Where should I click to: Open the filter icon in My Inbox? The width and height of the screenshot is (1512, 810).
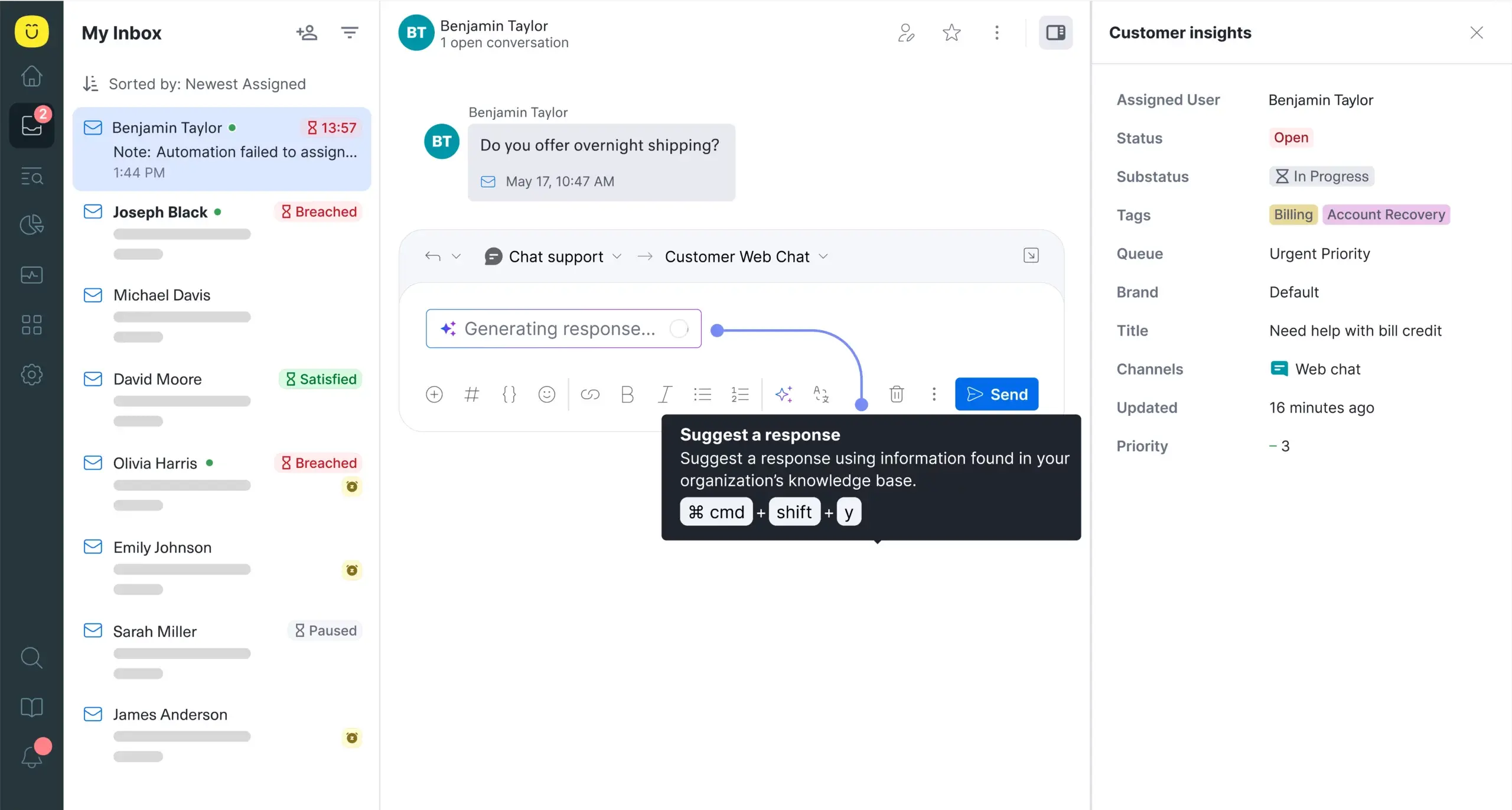coord(350,32)
